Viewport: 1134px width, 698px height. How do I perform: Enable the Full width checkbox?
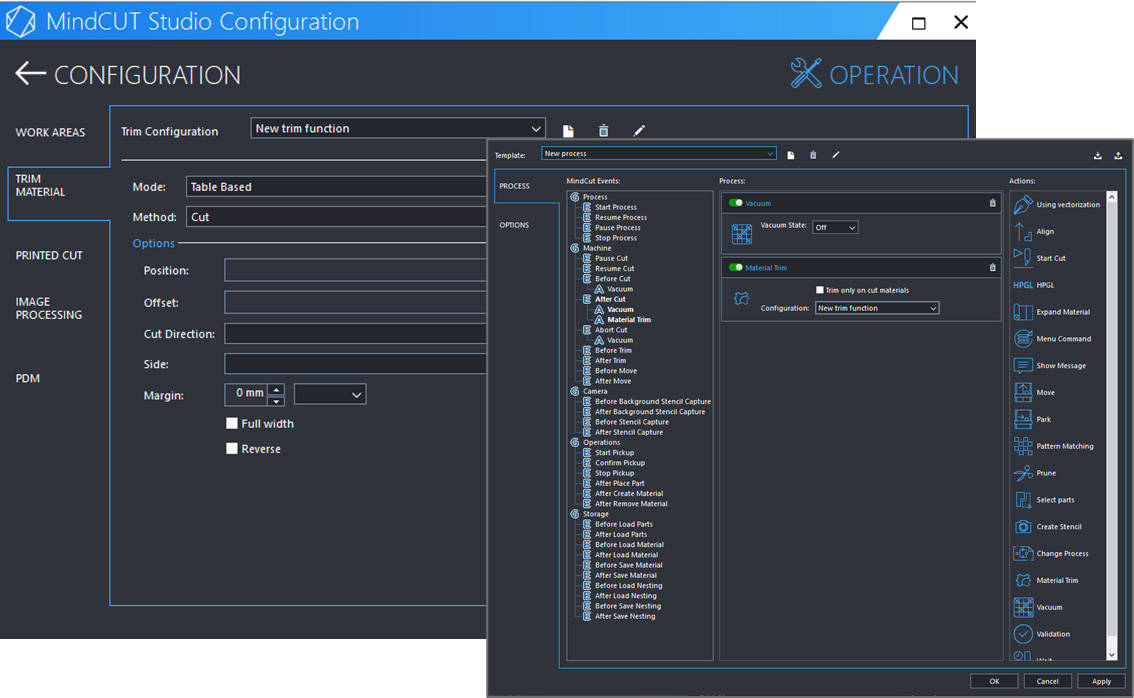pyautogui.click(x=231, y=423)
